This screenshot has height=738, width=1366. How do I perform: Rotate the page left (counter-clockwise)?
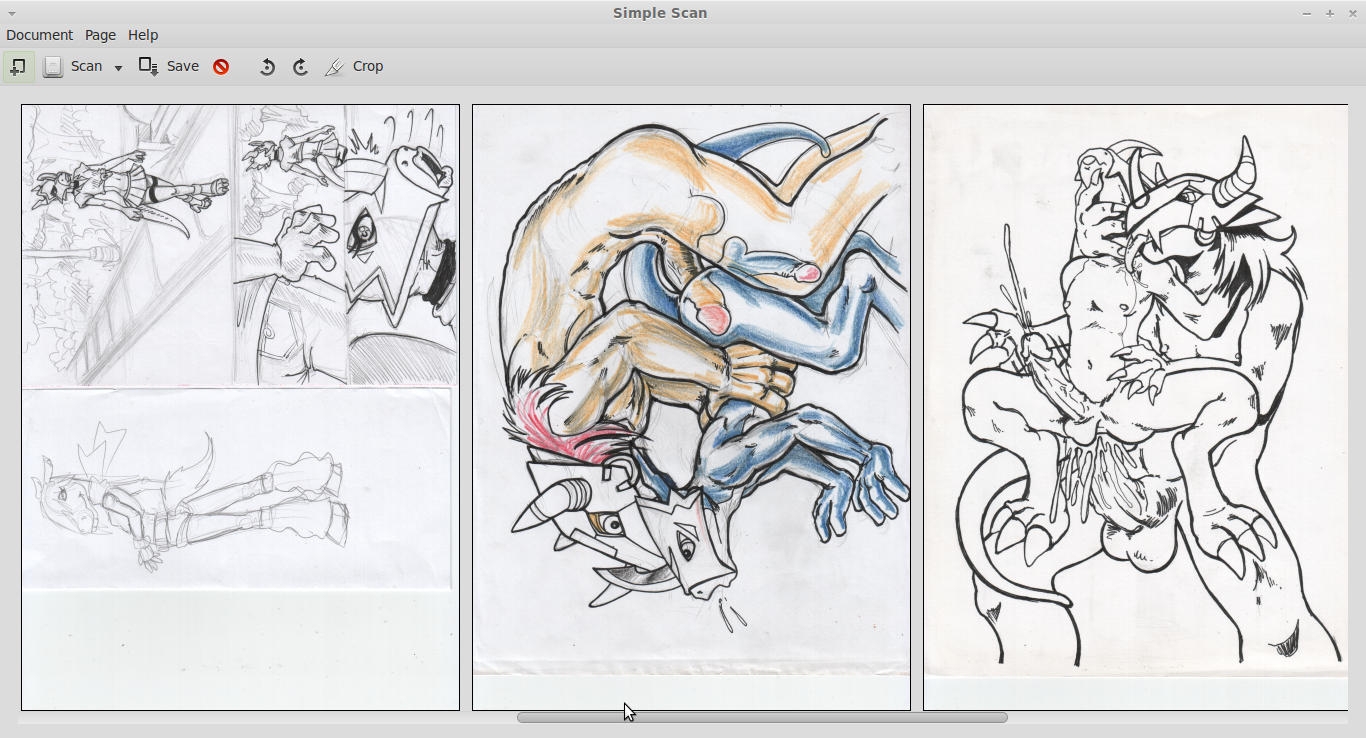click(x=267, y=67)
